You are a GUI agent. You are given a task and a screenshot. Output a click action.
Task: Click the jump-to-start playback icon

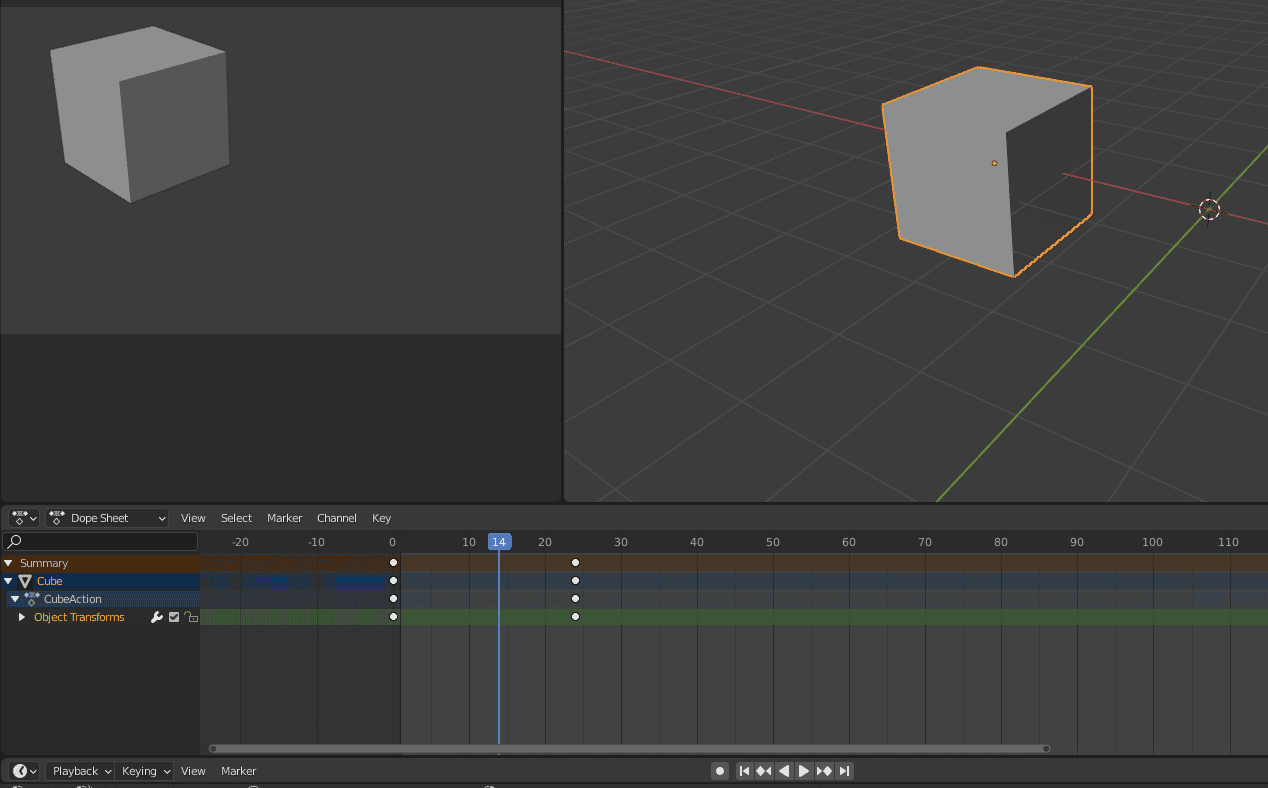pos(744,770)
